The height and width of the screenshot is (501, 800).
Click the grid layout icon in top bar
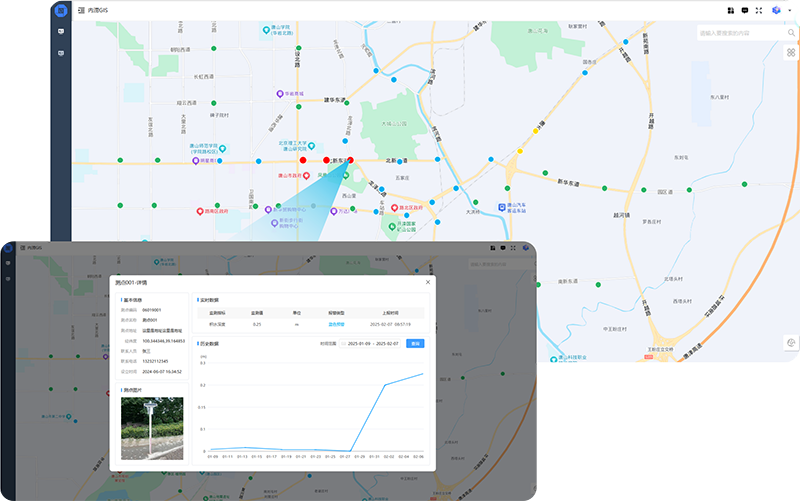730,10
